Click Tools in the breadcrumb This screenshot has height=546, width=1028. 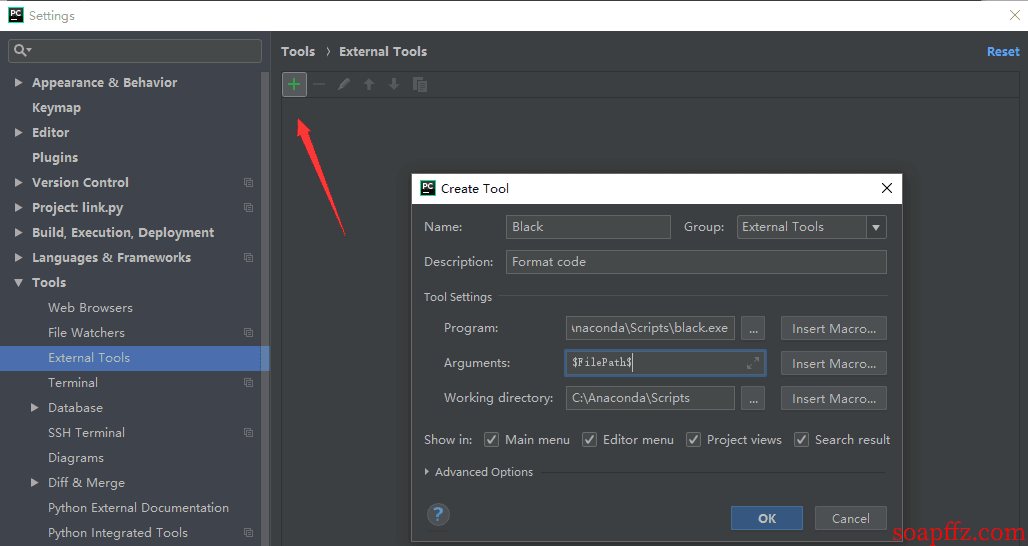pyautogui.click(x=298, y=51)
